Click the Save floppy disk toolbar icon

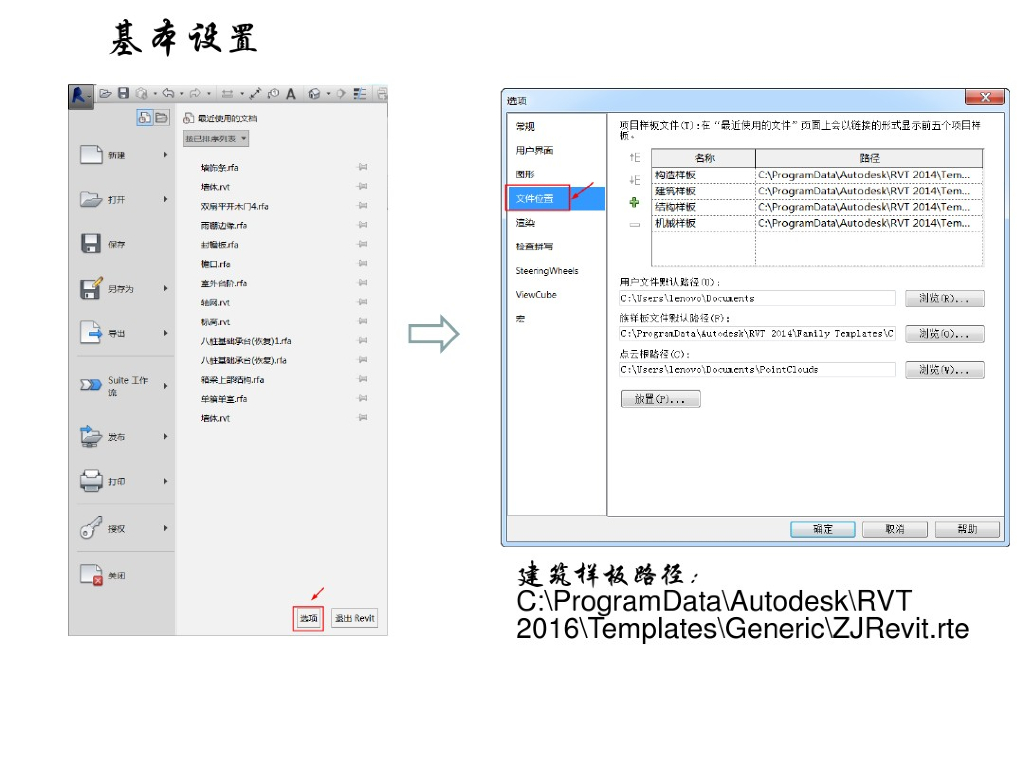point(123,93)
